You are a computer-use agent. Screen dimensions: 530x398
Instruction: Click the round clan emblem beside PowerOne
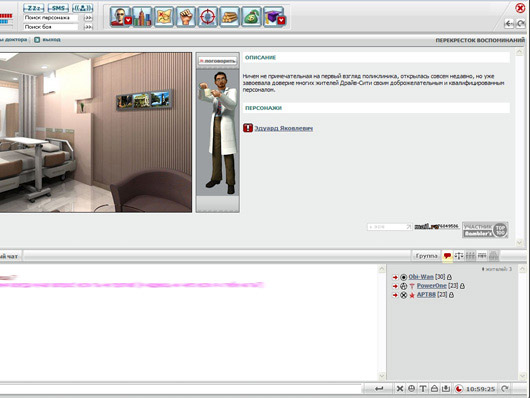pos(403,286)
